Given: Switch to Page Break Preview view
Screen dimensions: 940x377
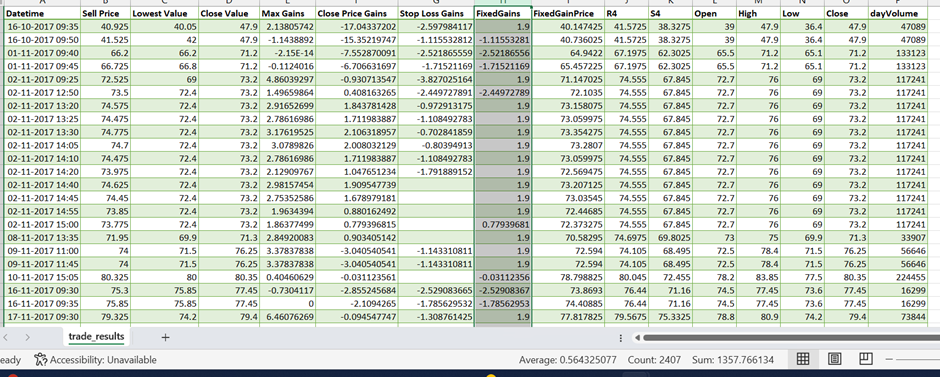Looking at the screenshot, I should click(x=865, y=360).
